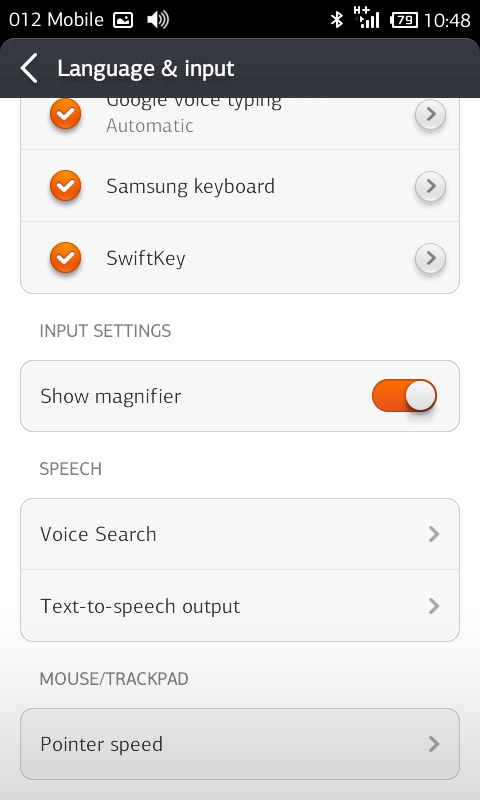Tap the picture notification icon

(x=123, y=20)
